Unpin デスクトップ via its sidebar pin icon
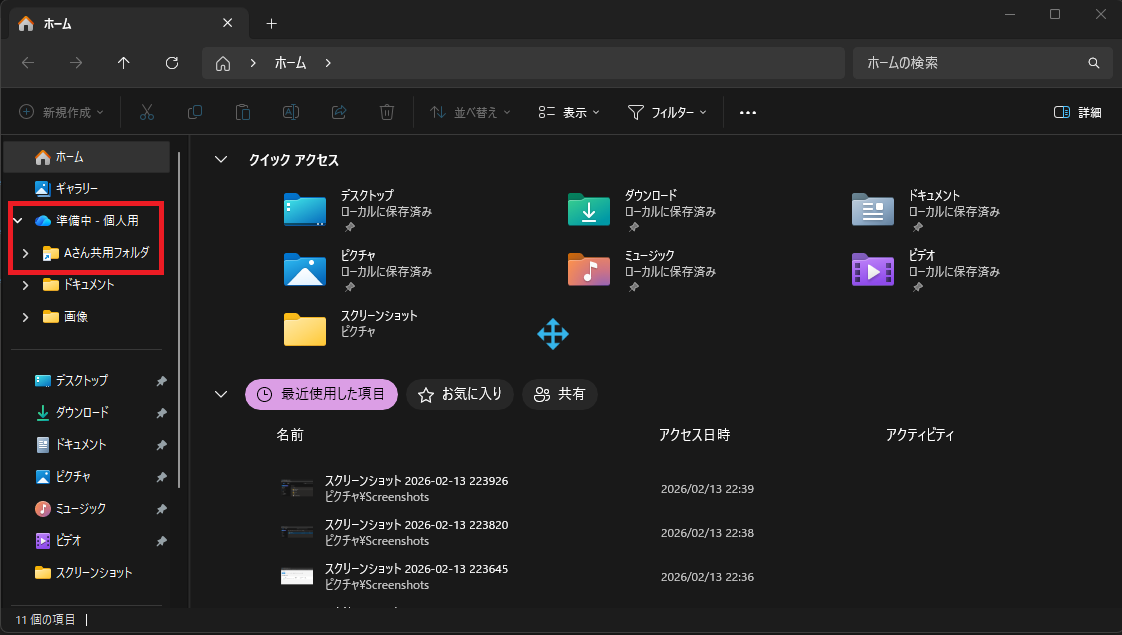 161,381
